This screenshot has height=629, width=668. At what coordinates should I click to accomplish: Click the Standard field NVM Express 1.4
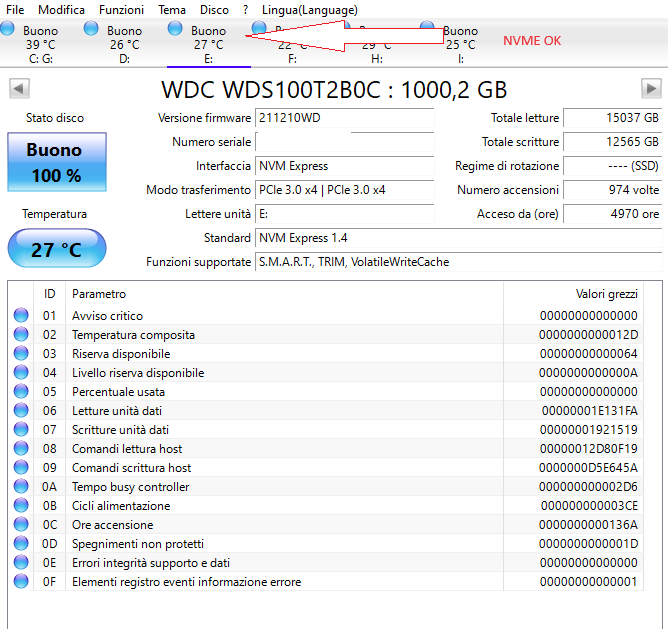click(458, 238)
